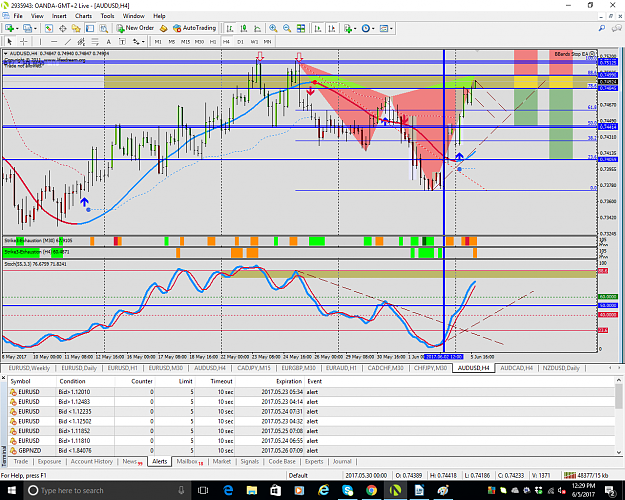625x500 pixels.
Task: Open the Insert menu
Action: pos(59,16)
